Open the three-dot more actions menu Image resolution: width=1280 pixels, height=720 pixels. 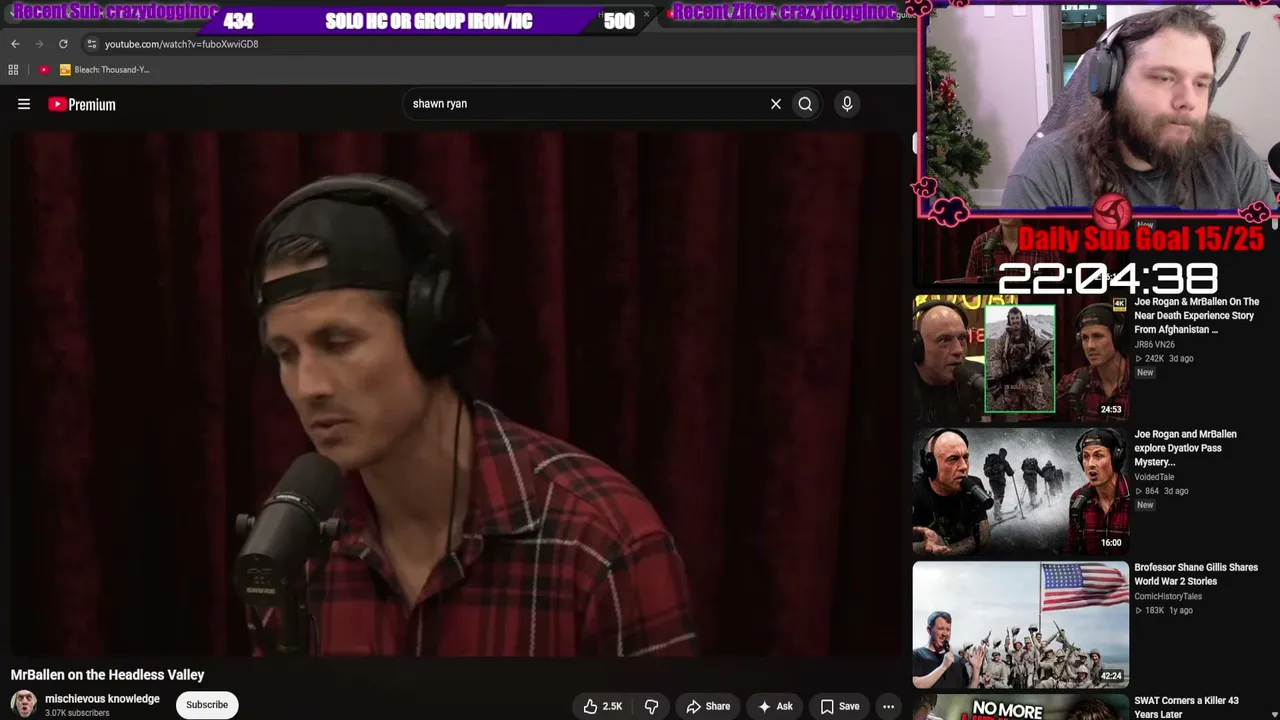888,706
